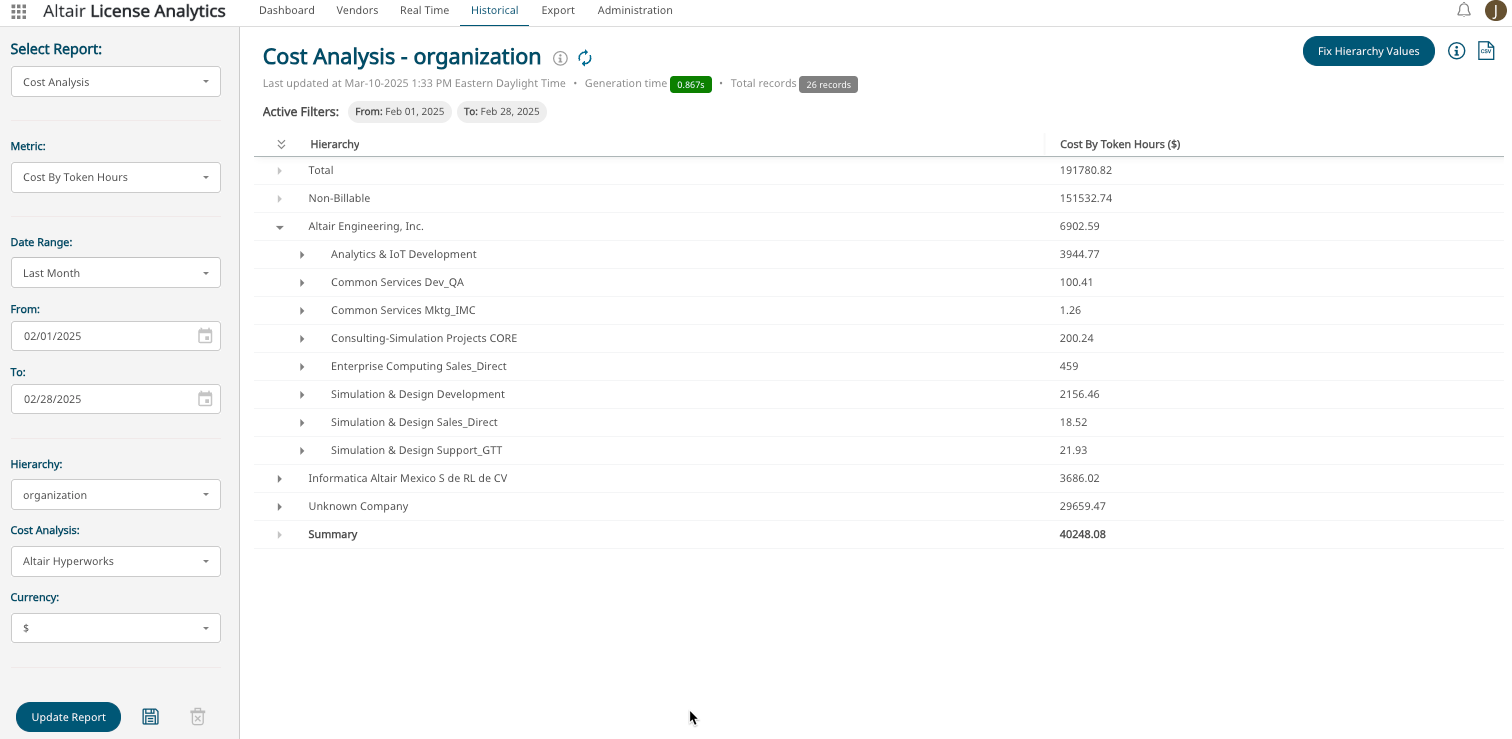Click the report info icon beside the title

coord(560,58)
